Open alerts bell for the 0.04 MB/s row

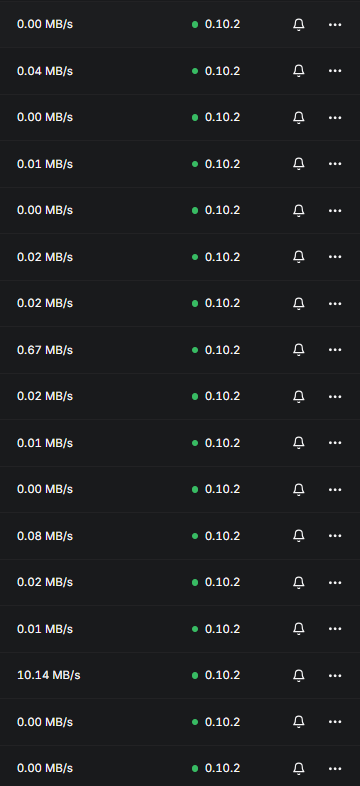tap(298, 71)
